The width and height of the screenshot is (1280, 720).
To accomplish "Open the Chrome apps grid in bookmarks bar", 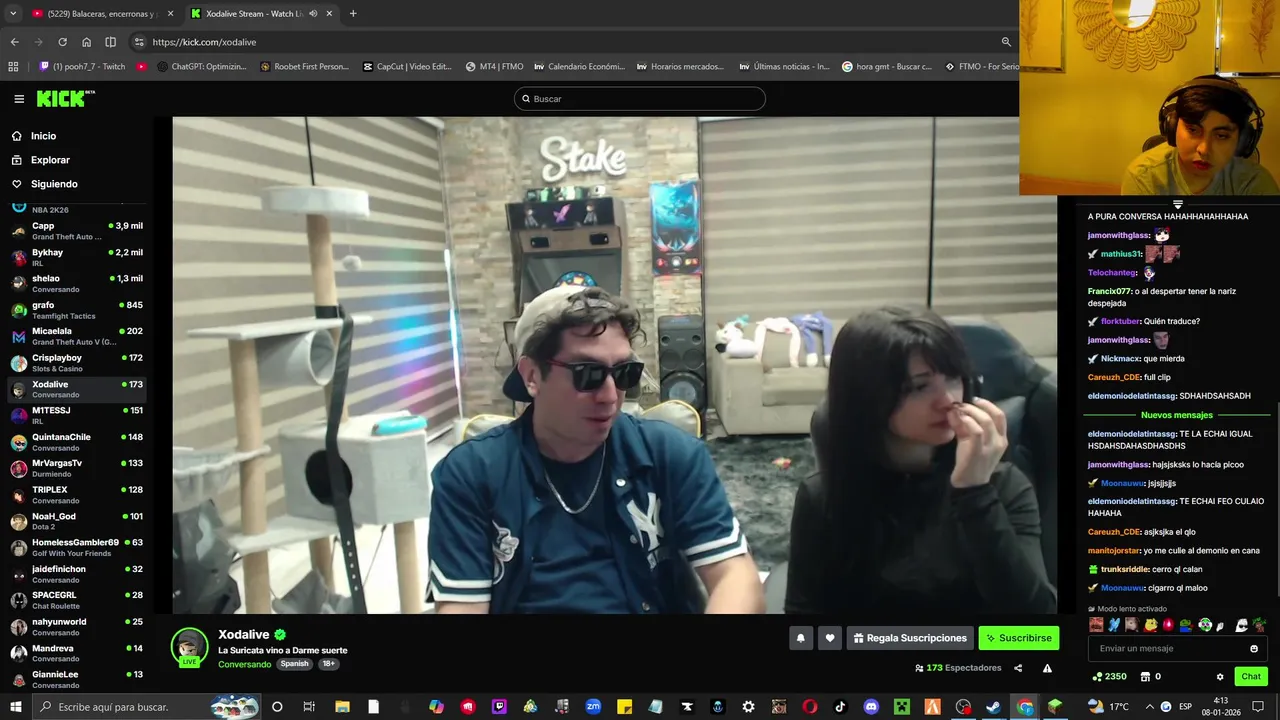I will coord(13,67).
